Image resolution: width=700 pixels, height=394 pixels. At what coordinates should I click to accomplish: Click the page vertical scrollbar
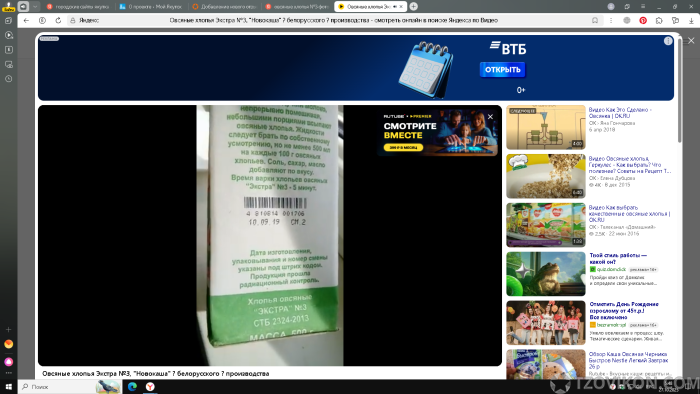pos(679,89)
